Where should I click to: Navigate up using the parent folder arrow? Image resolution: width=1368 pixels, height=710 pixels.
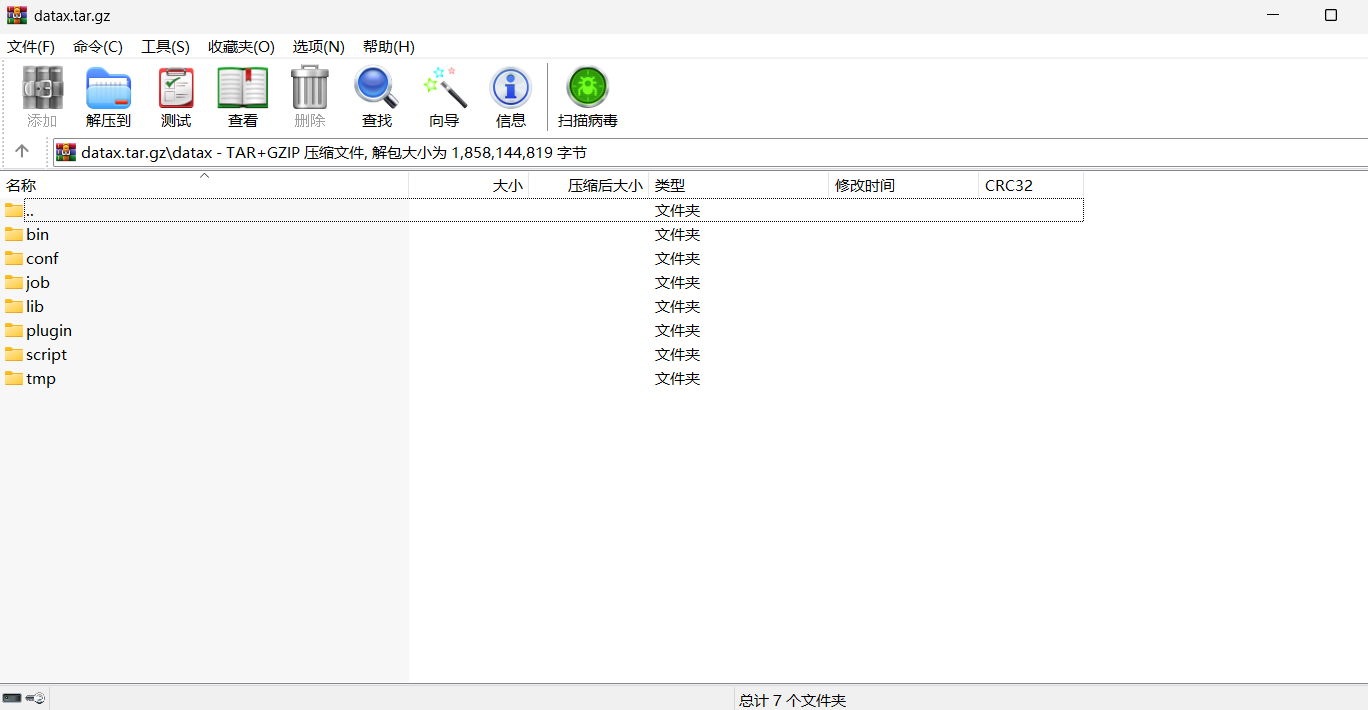22,151
